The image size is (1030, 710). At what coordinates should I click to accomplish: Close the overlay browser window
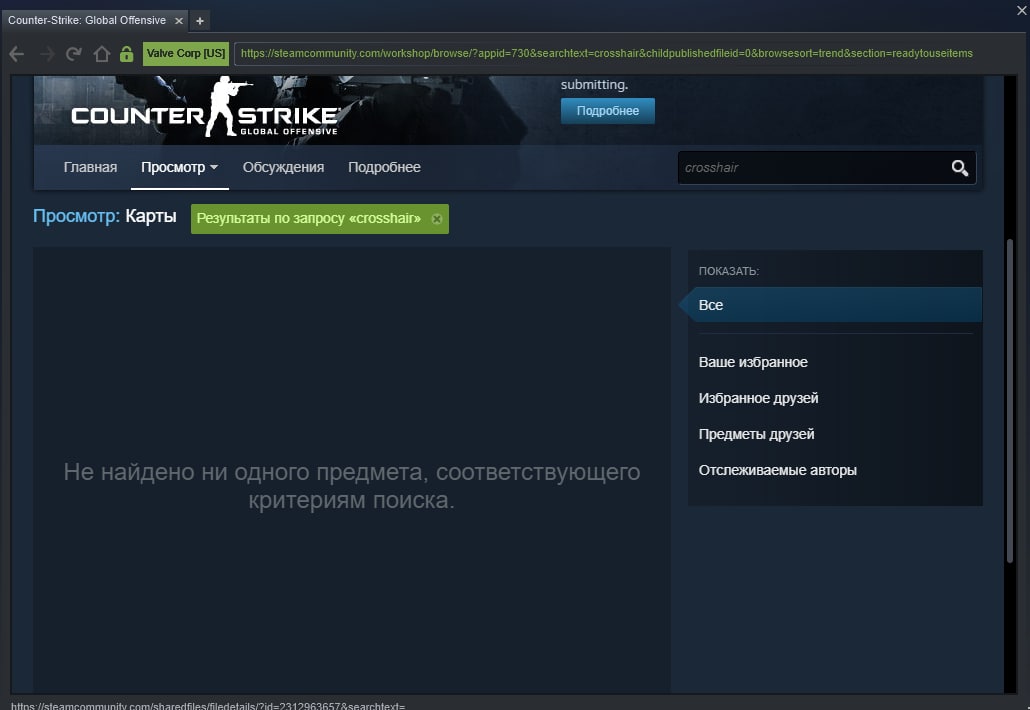click(1022, 10)
